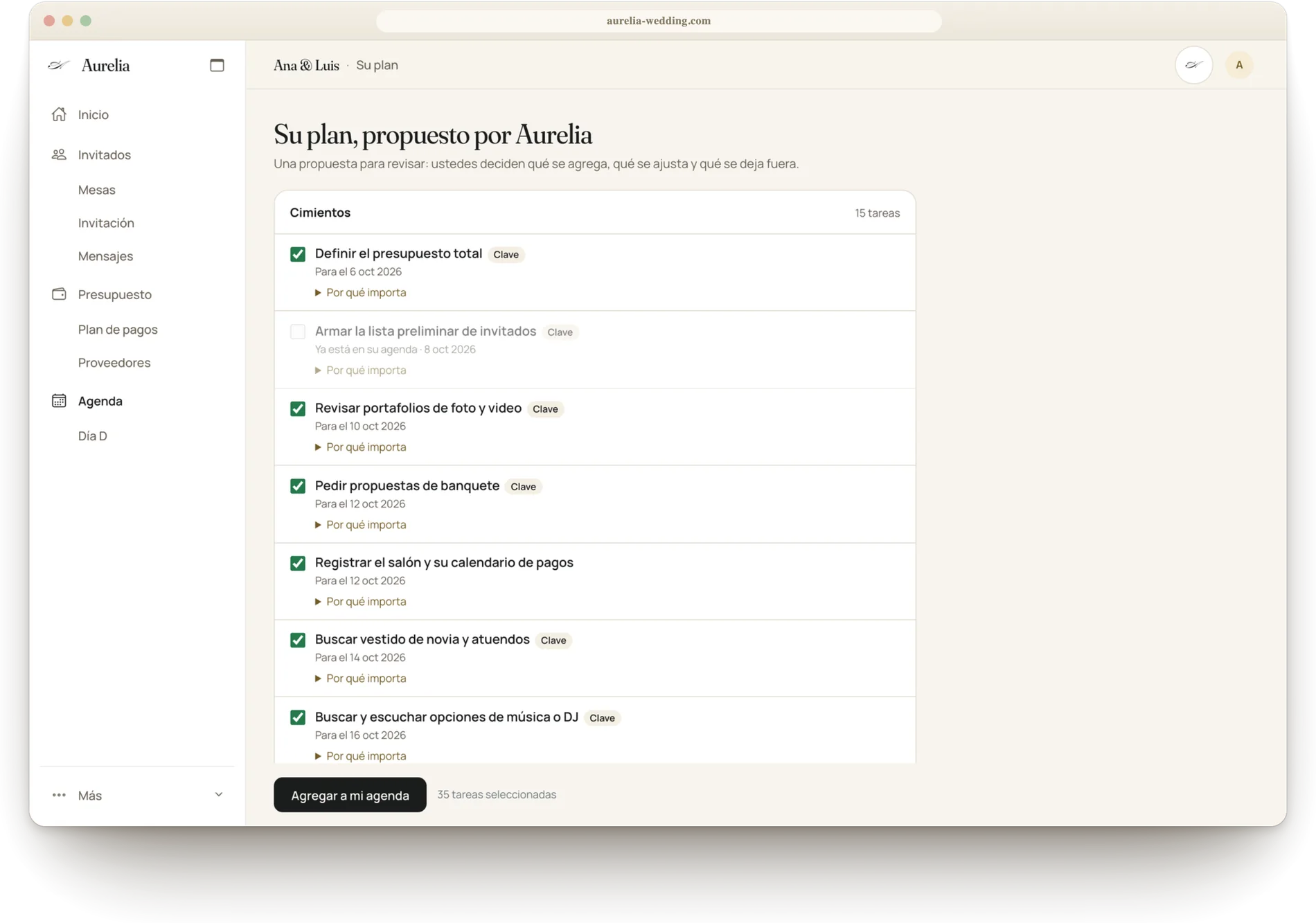Open the Aurelia assistant round icon
This screenshot has height=923, width=1316.
click(1193, 65)
